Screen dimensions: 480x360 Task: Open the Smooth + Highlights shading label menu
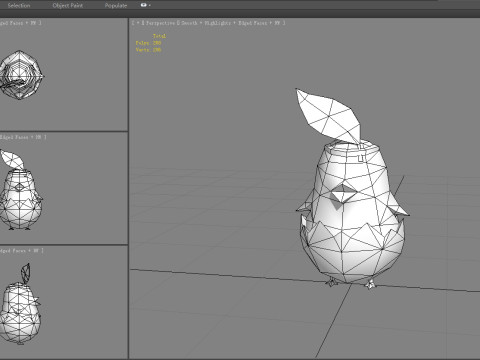coord(206,23)
